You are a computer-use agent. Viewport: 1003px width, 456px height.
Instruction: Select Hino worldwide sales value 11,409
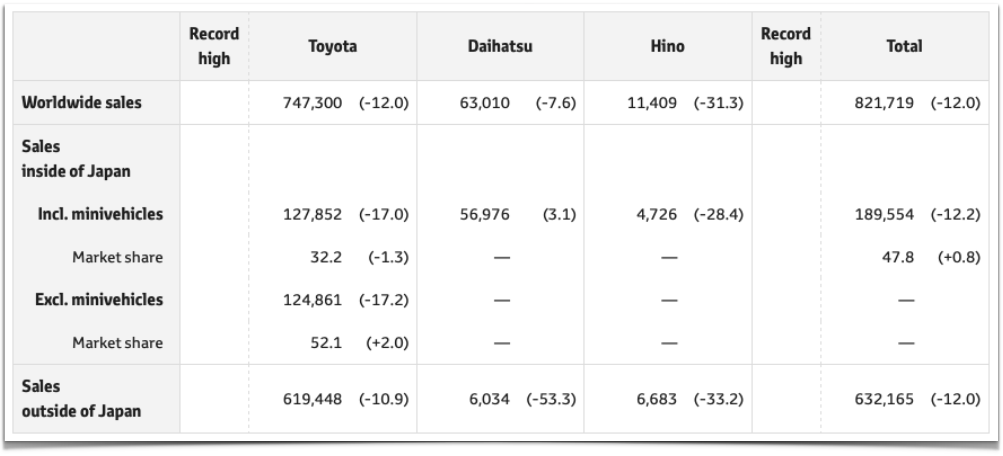pyautogui.click(x=652, y=102)
